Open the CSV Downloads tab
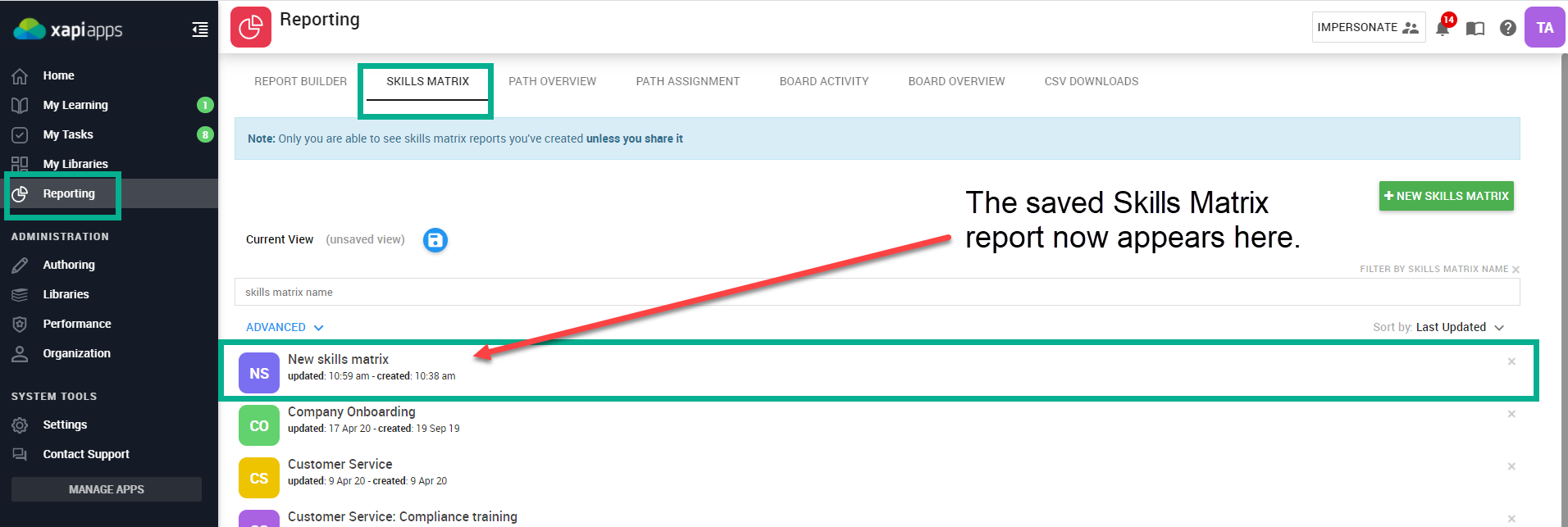The height and width of the screenshot is (527, 1568). coord(1091,81)
